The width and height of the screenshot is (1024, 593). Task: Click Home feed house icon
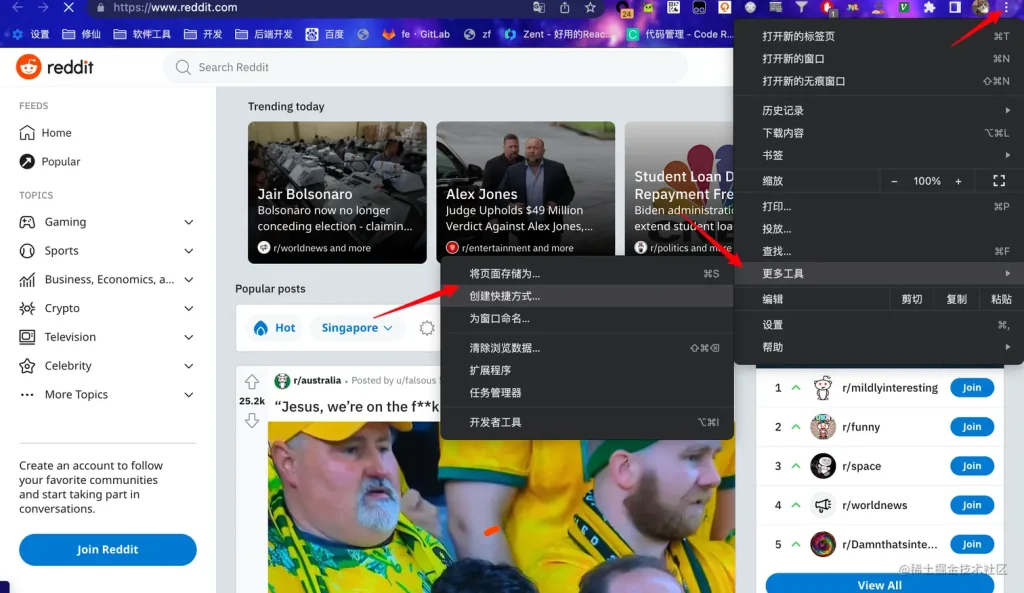pos(27,133)
